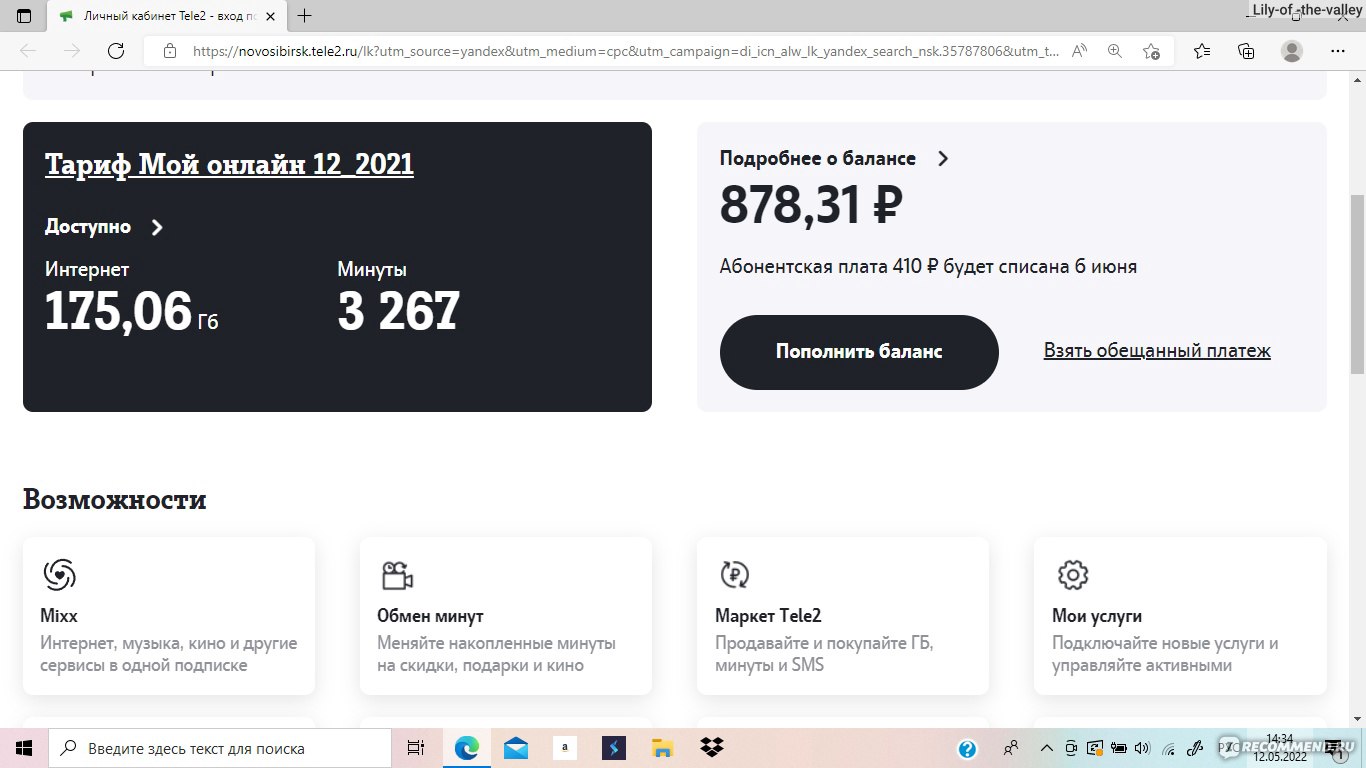Click Интернет label in tariff card

point(87,269)
